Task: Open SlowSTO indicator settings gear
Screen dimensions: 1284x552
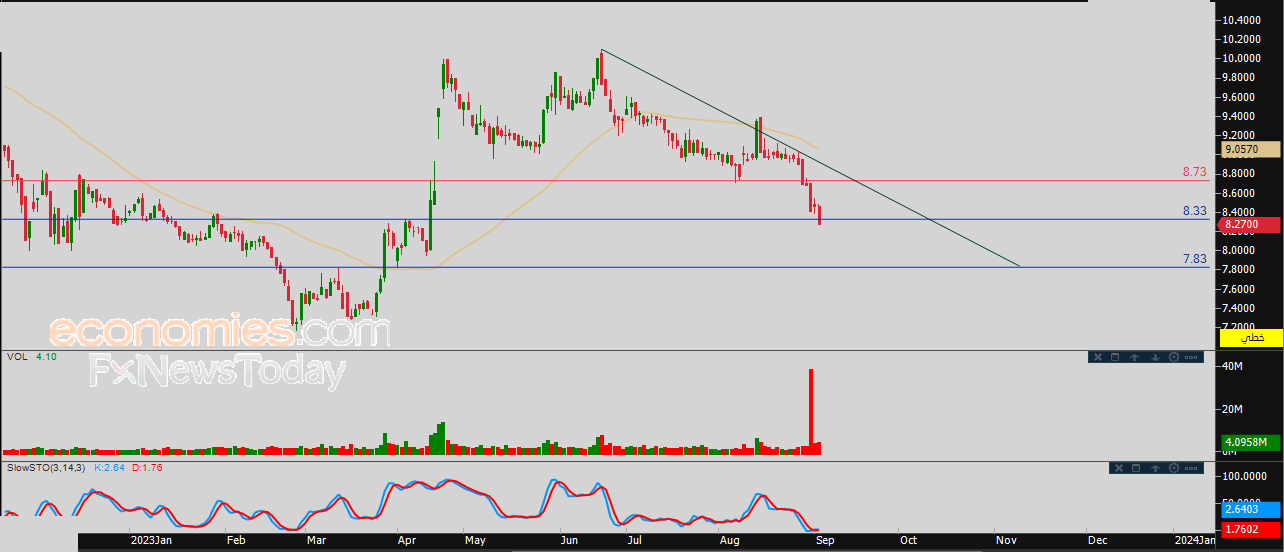Action: (1173, 468)
